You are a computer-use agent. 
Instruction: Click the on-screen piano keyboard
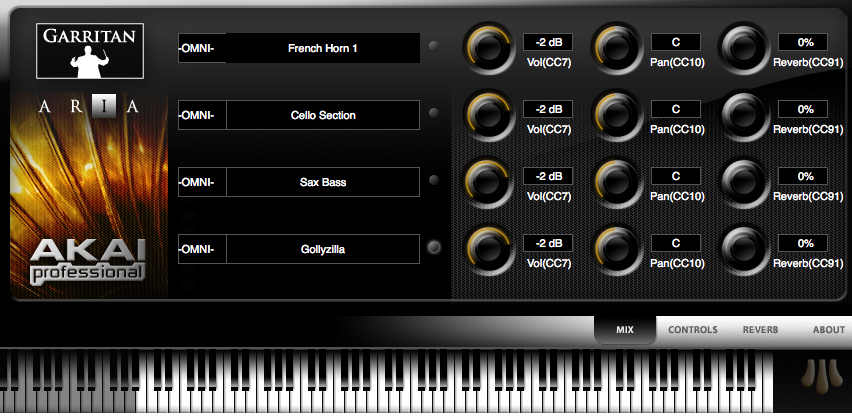point(386,381)
